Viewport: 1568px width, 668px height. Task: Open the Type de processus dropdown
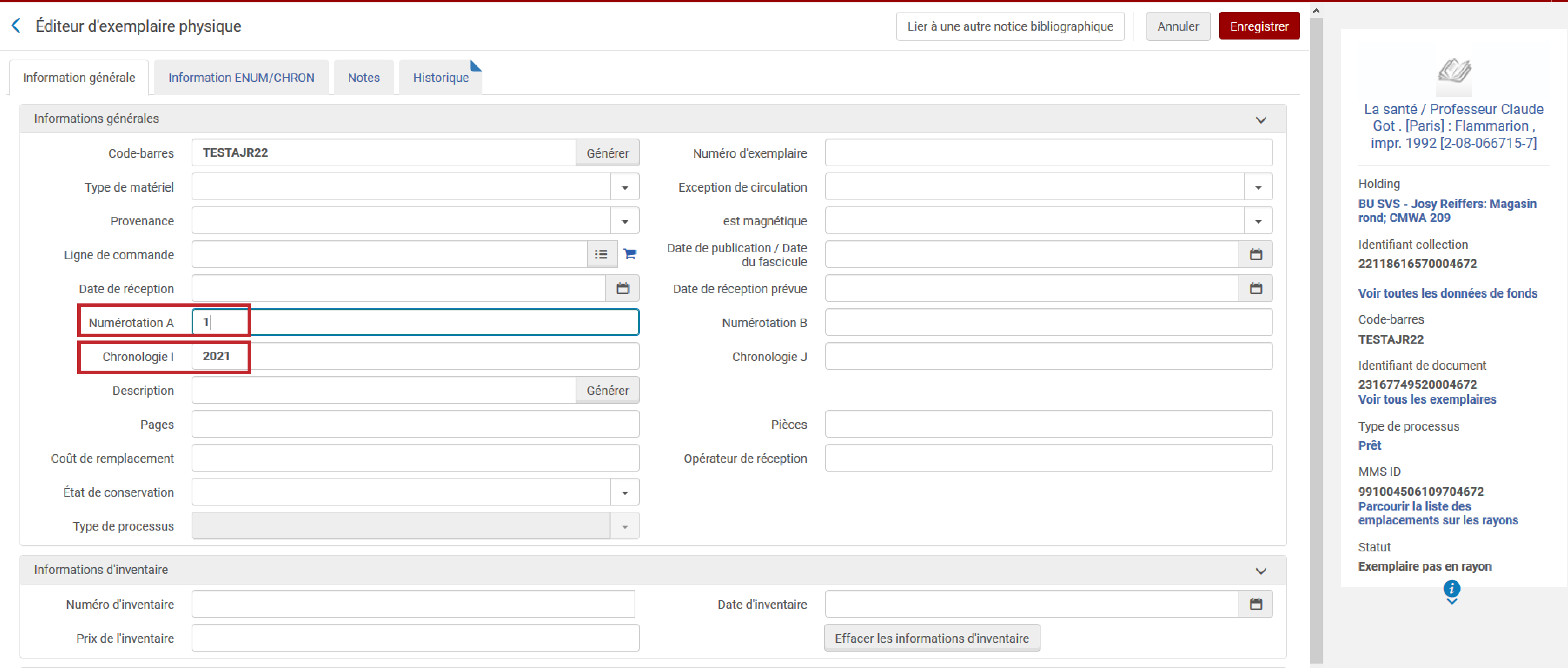point(625,526)
